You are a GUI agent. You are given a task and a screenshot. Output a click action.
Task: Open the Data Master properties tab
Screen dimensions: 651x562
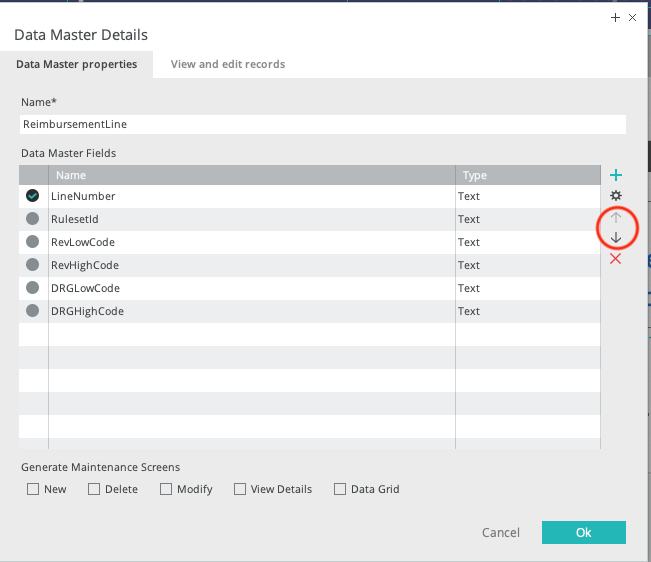point(77,64)
